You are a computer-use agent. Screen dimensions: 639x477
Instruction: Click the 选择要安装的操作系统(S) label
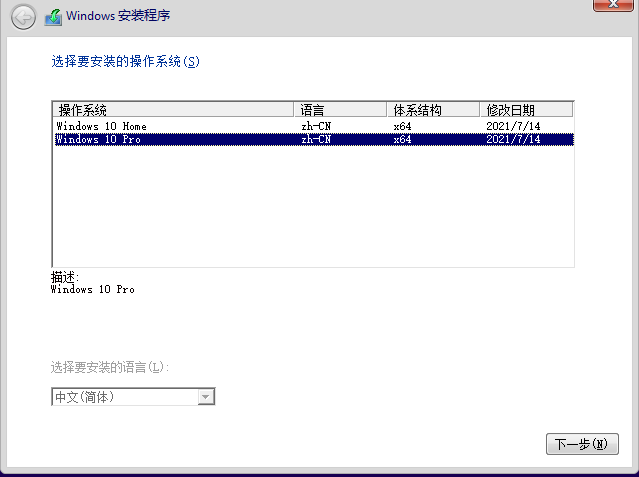126,62
